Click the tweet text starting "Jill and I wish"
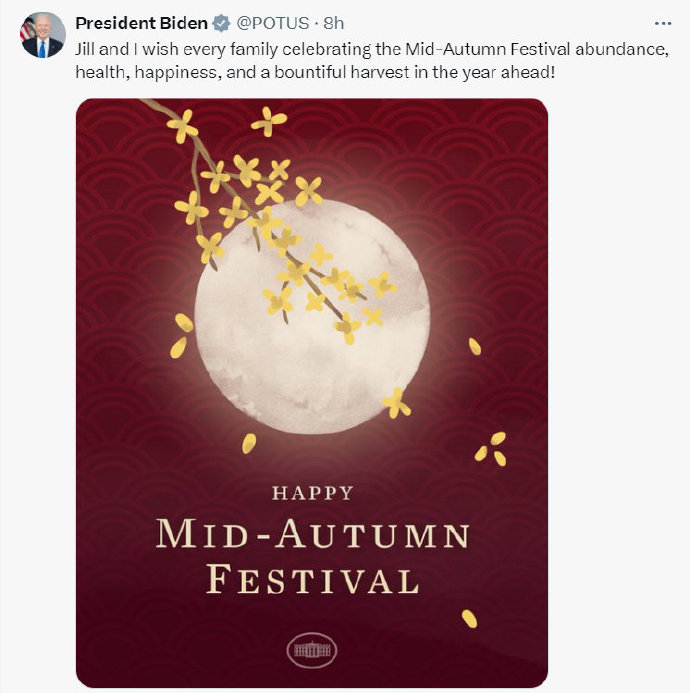The width and height of the screenshot is (690, 693). [x=372, y=60]
